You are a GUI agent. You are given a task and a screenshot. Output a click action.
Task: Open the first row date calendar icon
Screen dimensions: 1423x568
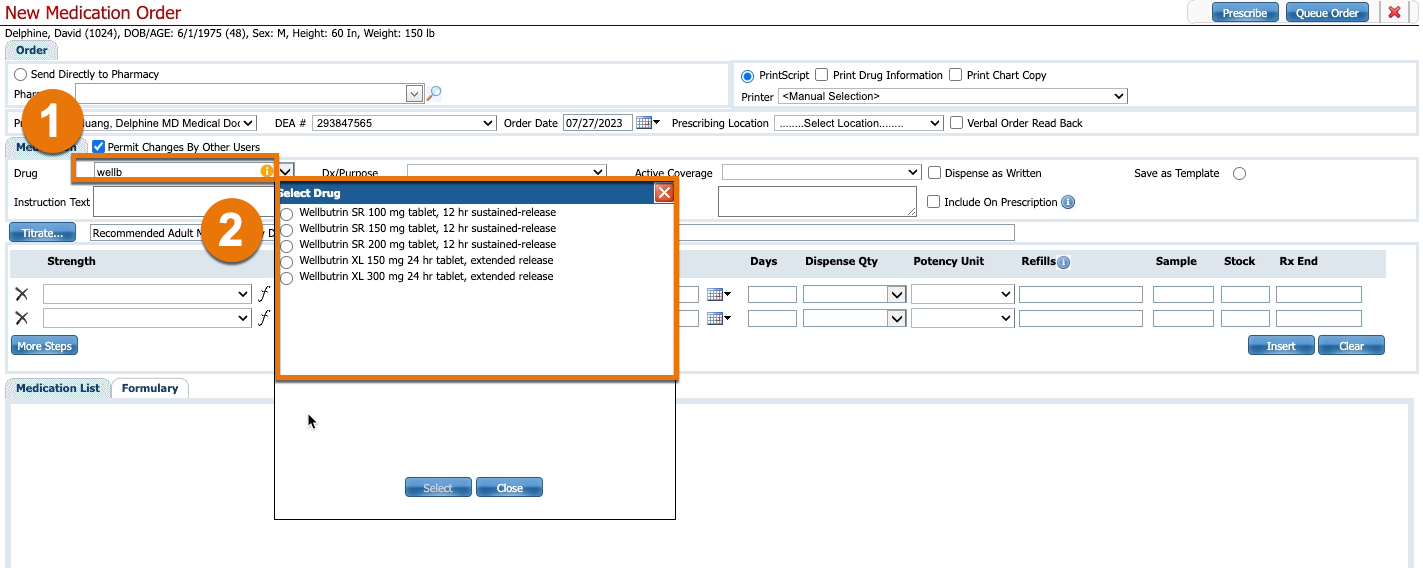[x=716, y=294]
